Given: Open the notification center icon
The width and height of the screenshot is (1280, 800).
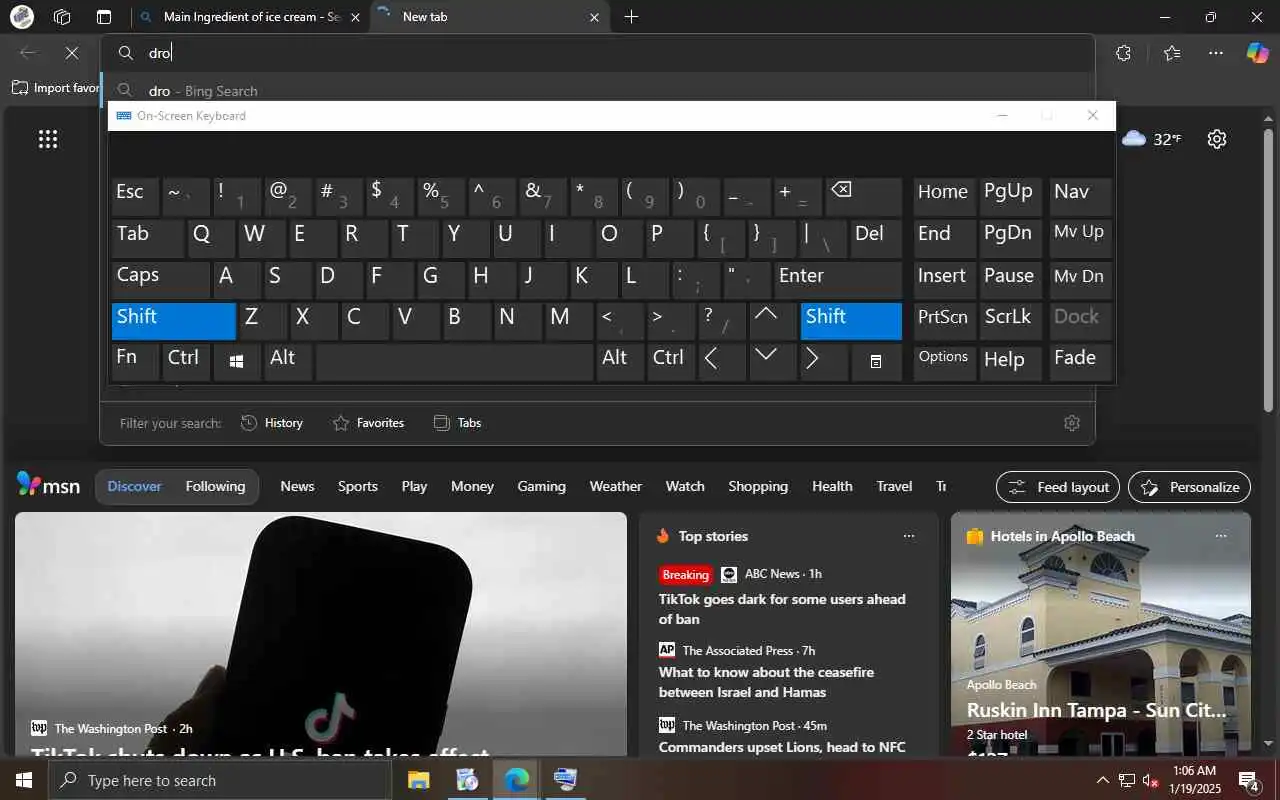Looking at the screenshot, I should tap(1248, 780).
